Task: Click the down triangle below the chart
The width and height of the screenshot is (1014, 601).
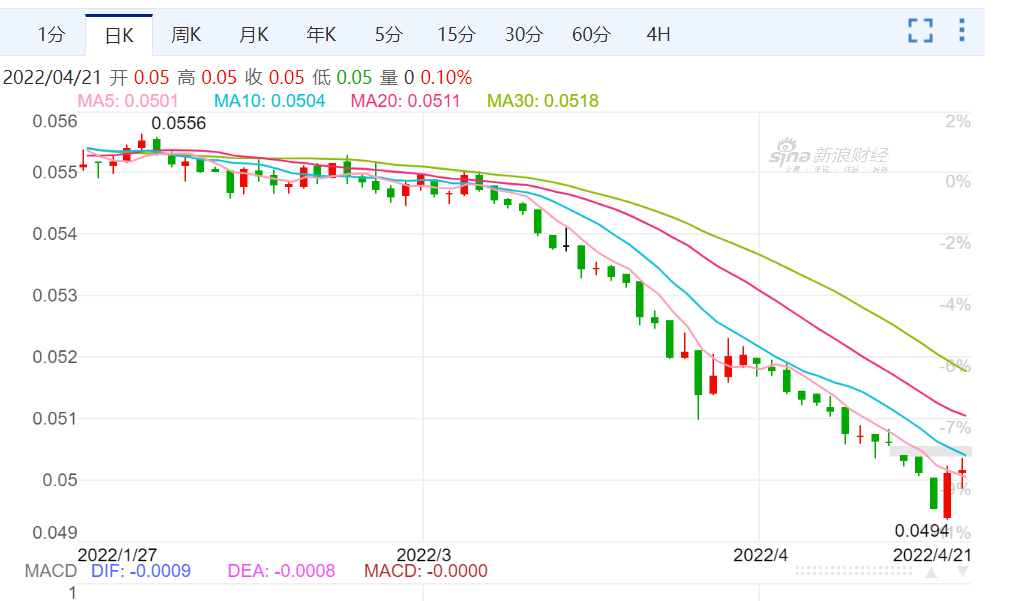Action: [x=962, y=572]
